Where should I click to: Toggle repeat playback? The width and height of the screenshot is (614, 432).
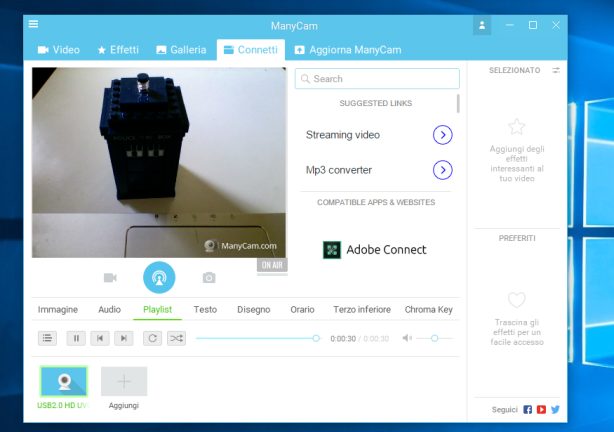[152, 338]
